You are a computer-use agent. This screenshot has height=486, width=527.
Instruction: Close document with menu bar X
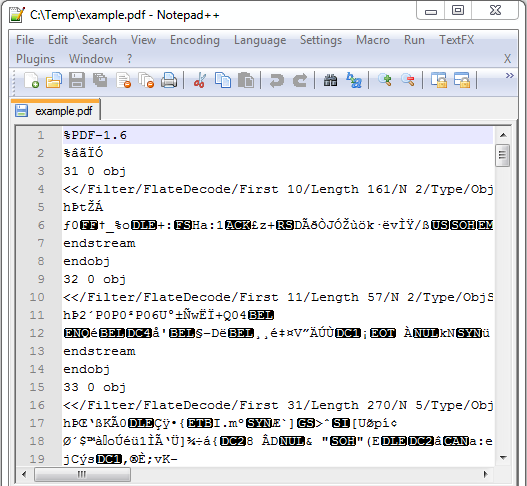507,59
